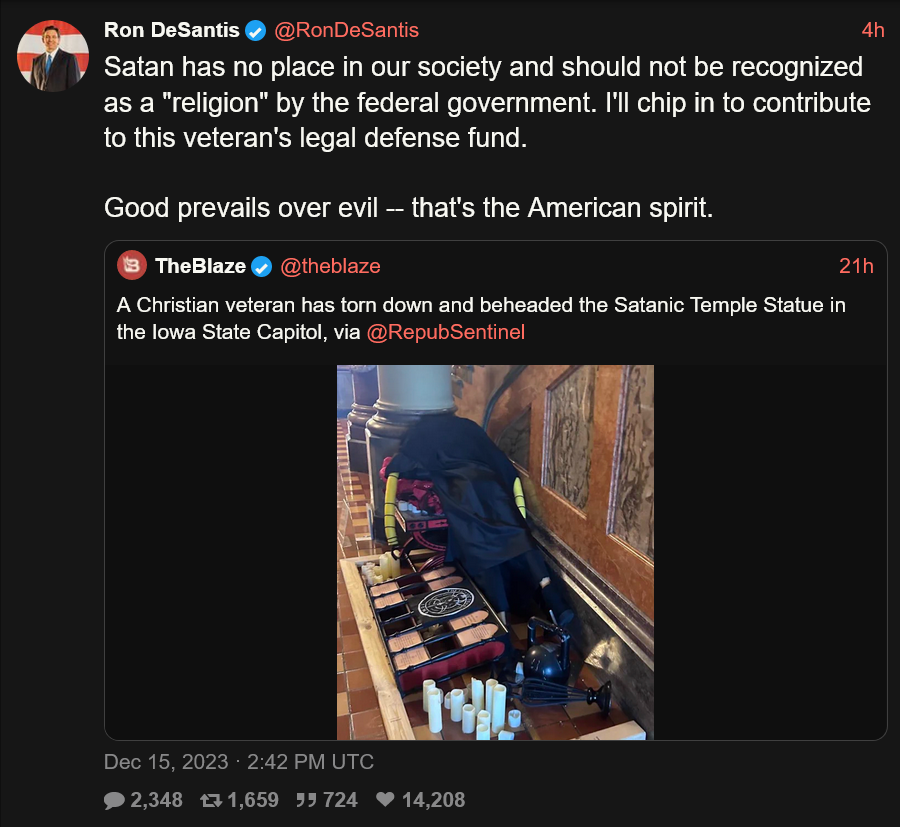Open the quoted TheBlaze tweet text

pyautogui.click(x=481, y=319)
